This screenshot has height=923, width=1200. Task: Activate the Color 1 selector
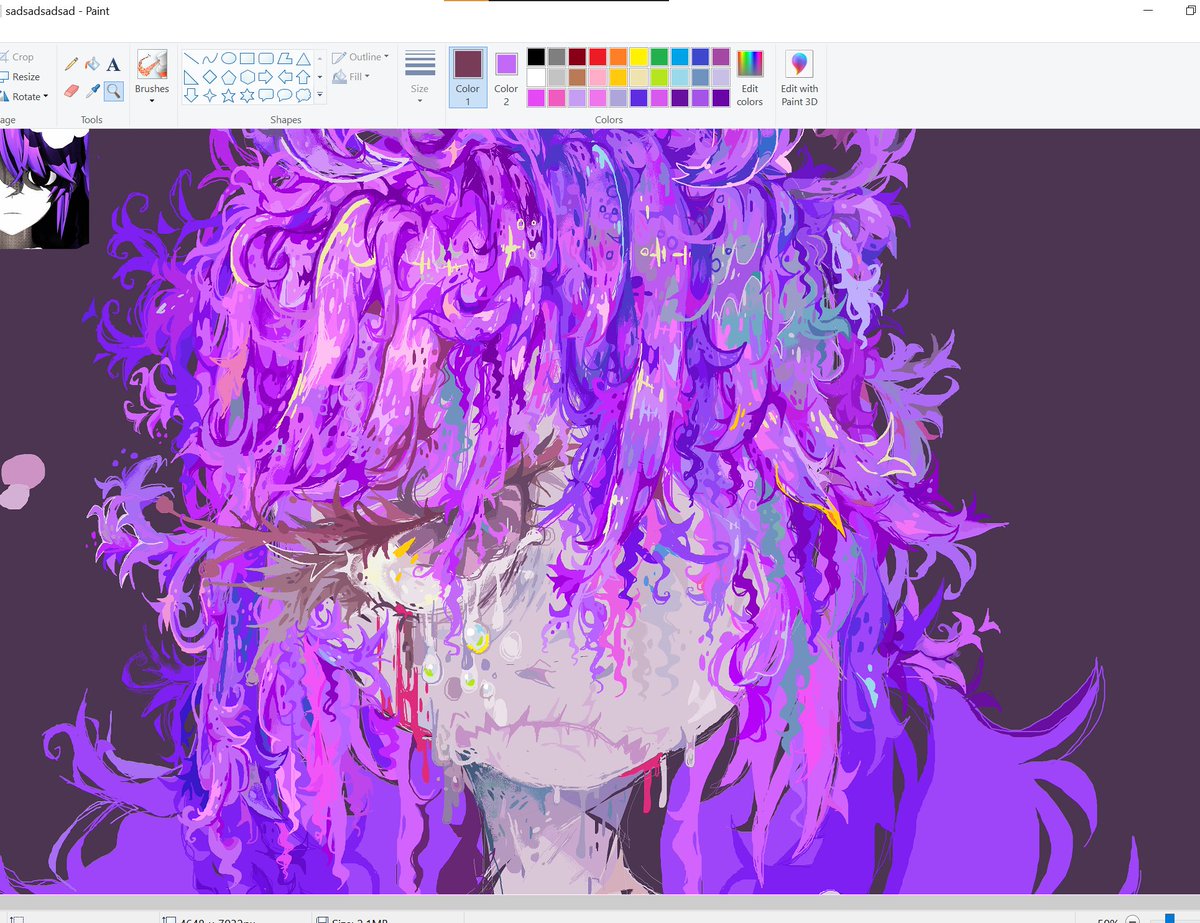pos(468,78)
